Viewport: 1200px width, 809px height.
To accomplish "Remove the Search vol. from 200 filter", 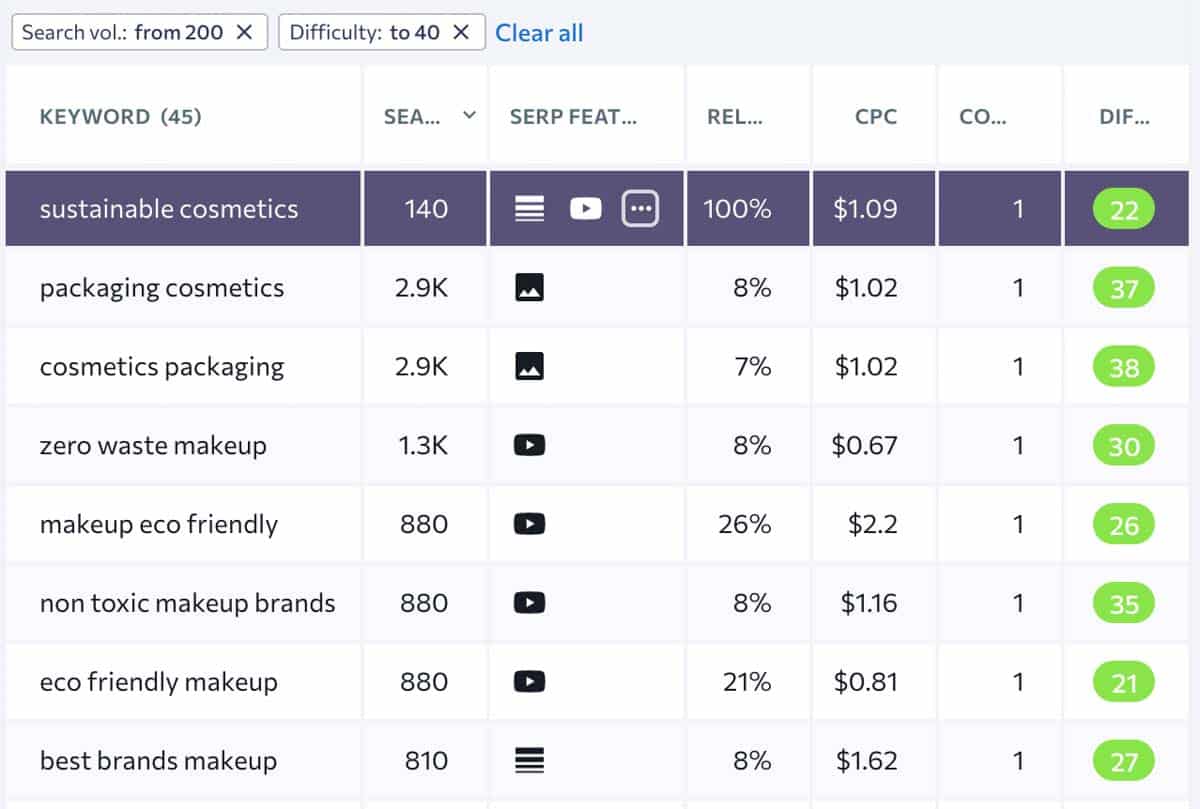I will point(244,32).
